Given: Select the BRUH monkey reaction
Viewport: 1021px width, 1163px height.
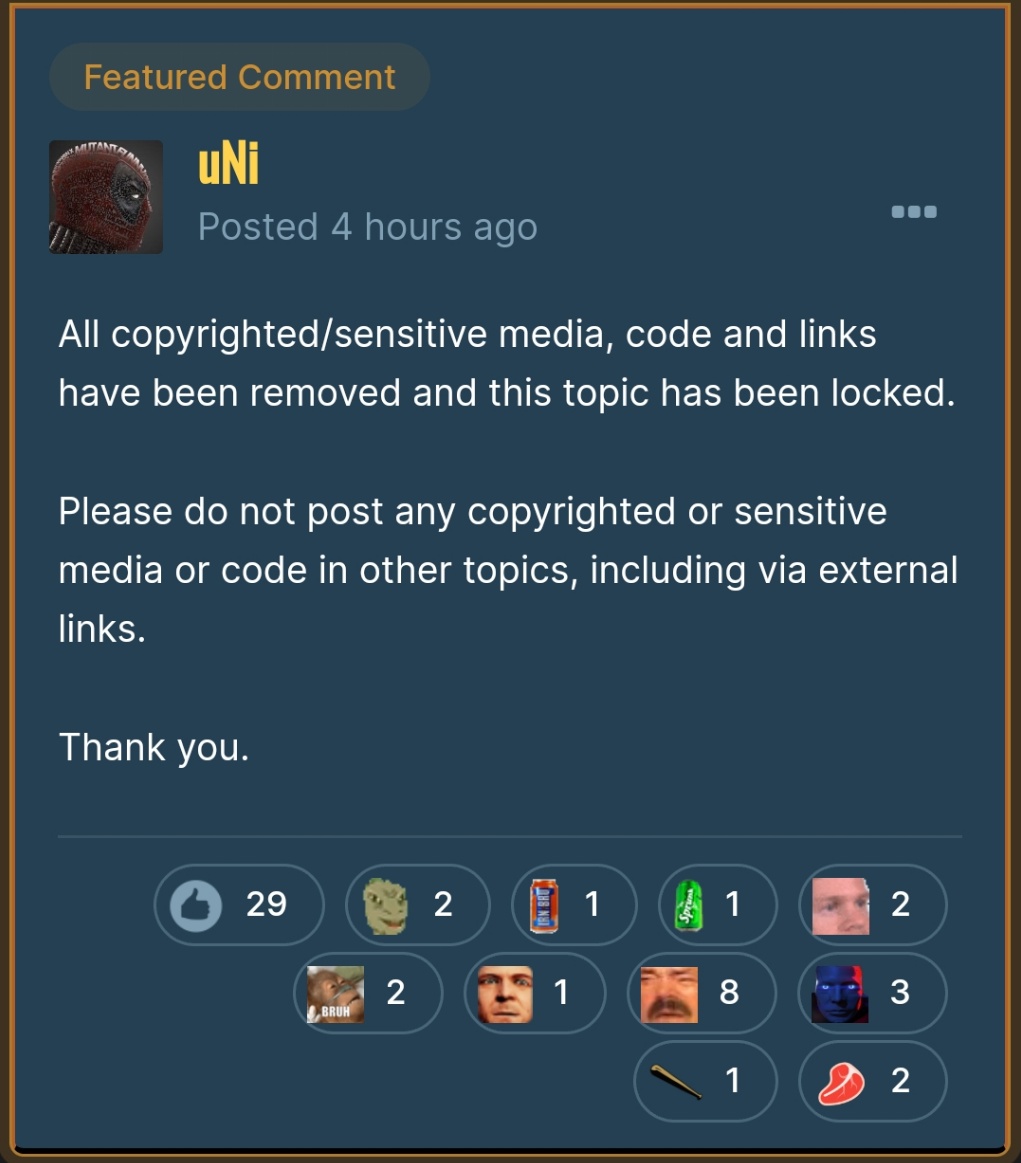Looking at the screenshot, I should pos(369,993).
